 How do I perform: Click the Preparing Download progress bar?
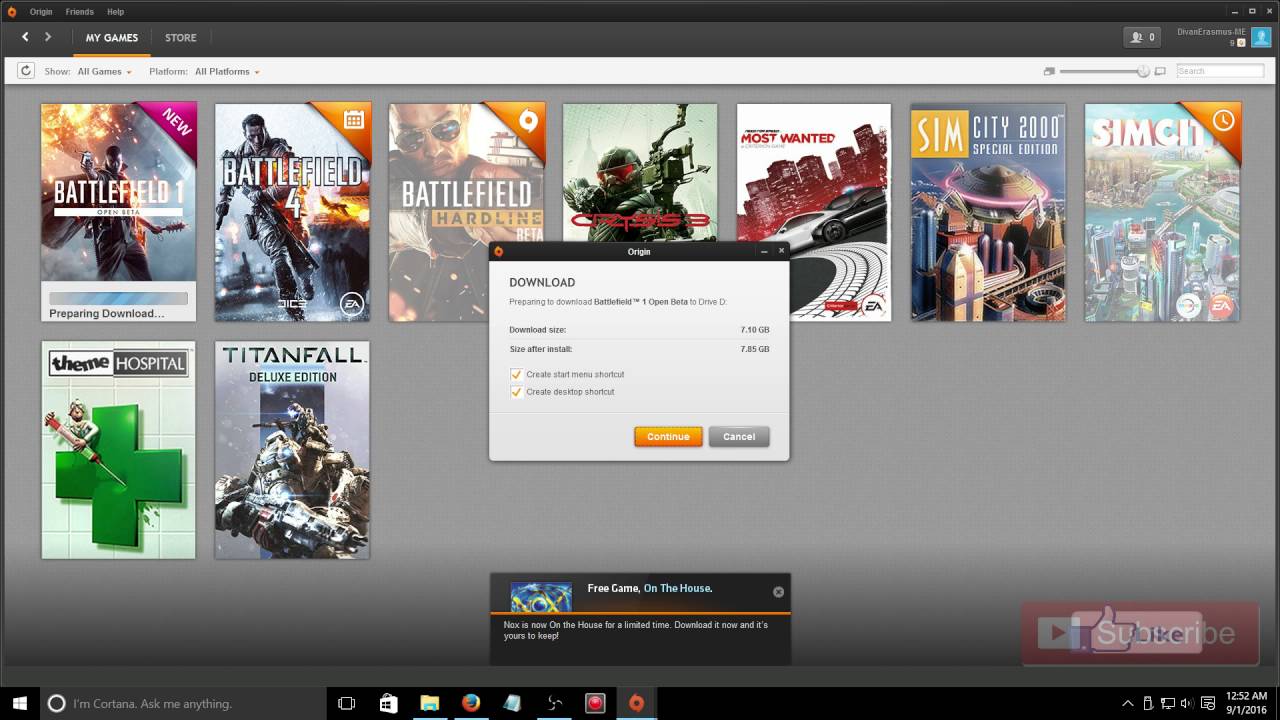coord(118,298)
